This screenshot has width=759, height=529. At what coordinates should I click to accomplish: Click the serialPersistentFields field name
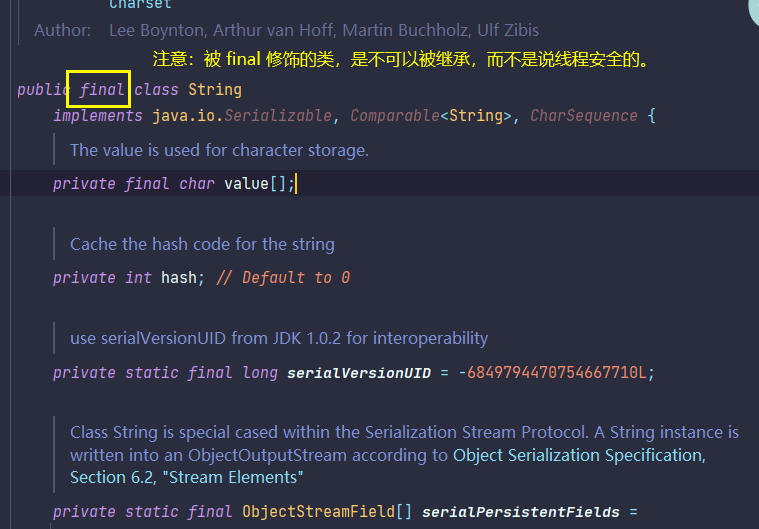click(x=520, y=512)
